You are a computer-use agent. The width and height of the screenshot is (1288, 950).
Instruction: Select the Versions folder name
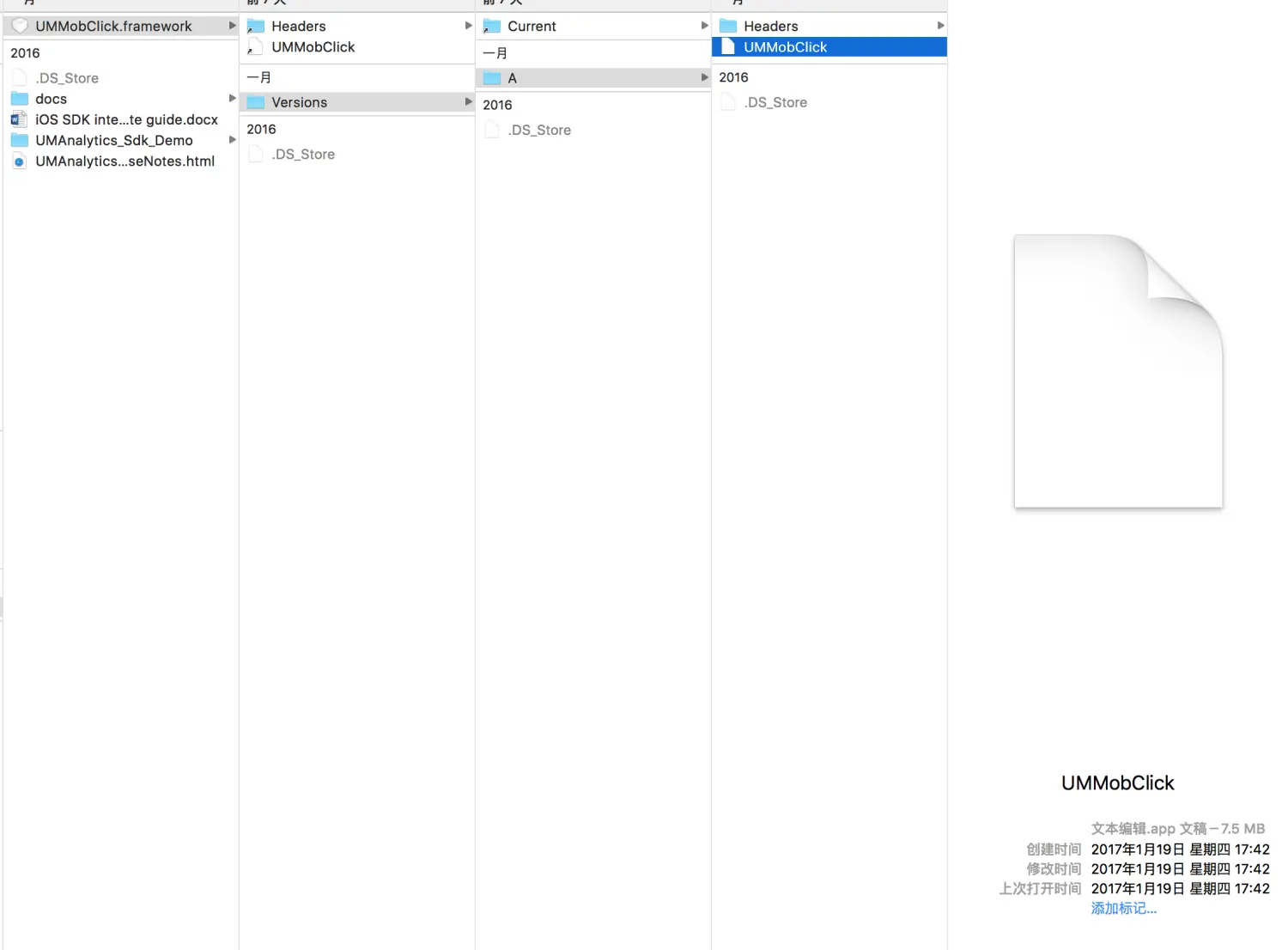[x=300, y=102]
